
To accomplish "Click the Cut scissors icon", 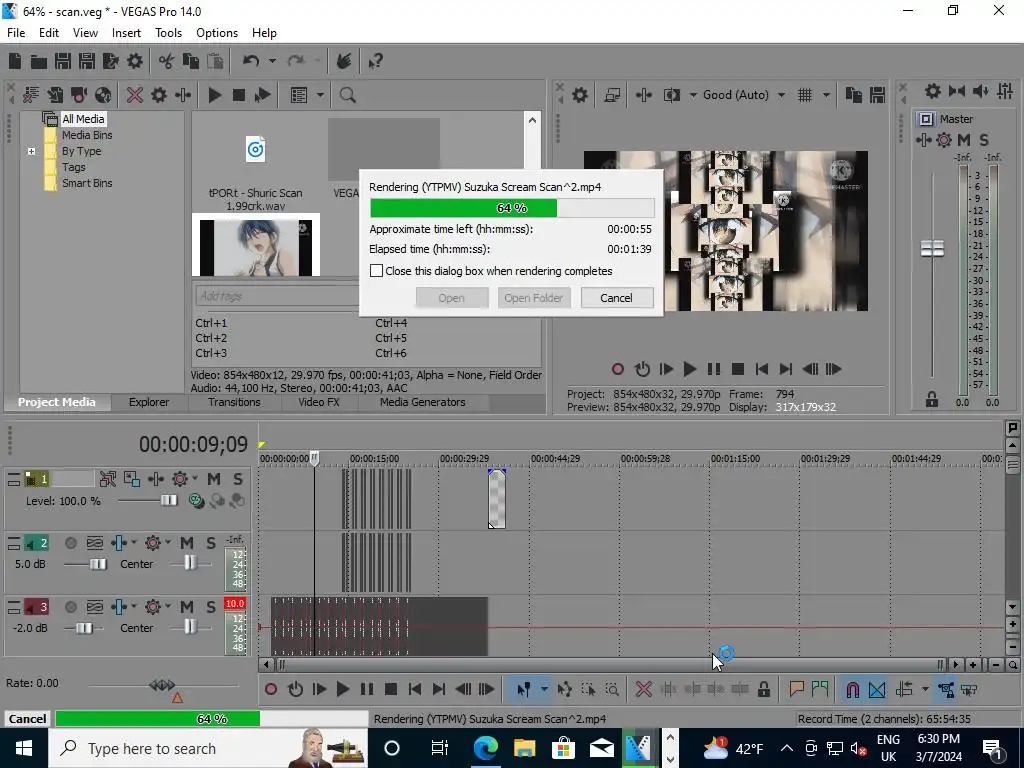I will click(167, 61).
